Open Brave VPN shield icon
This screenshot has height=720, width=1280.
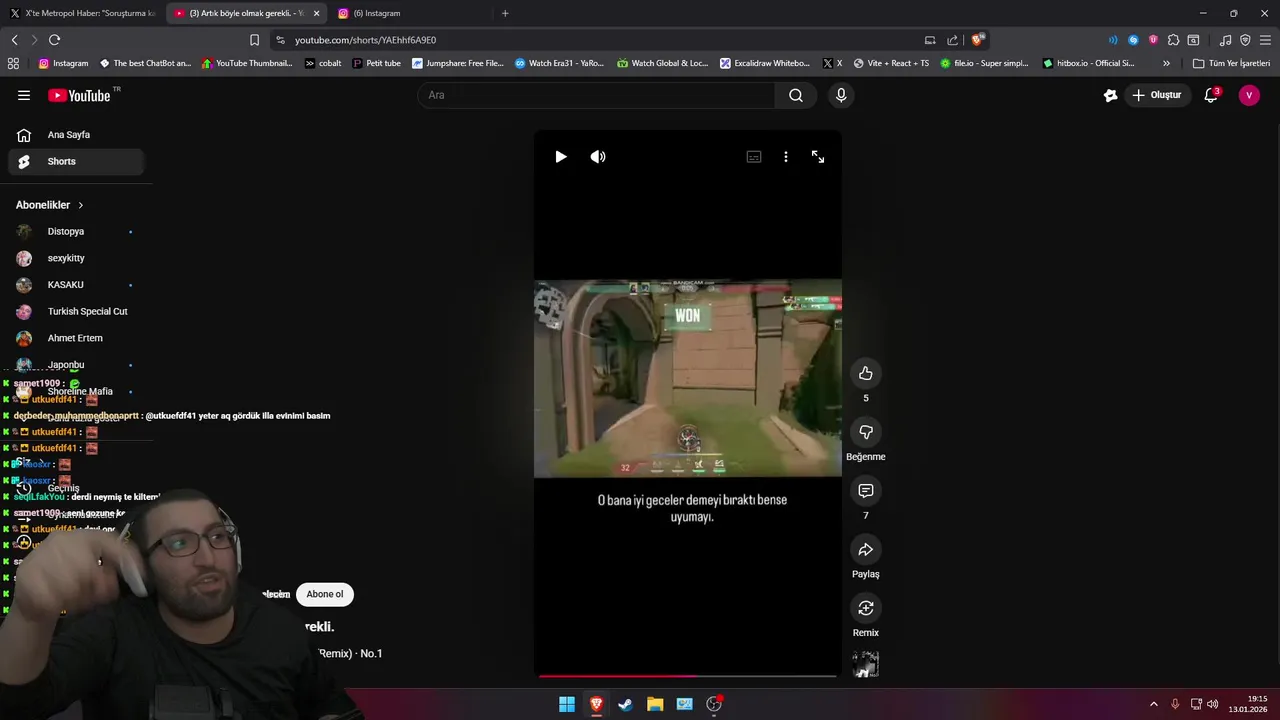1245,40
